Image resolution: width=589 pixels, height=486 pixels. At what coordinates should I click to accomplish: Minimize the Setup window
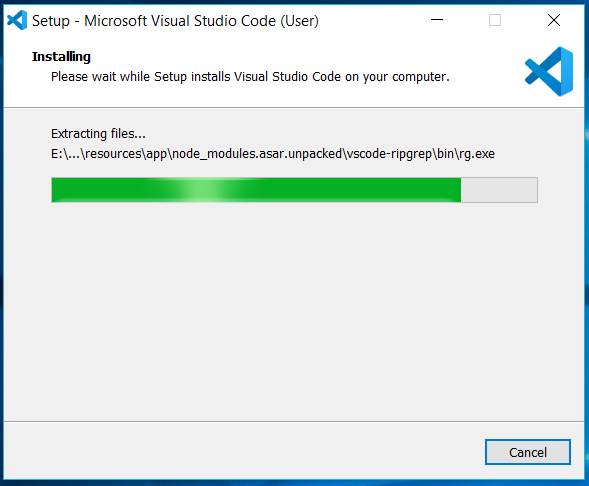tap(436, 20)
